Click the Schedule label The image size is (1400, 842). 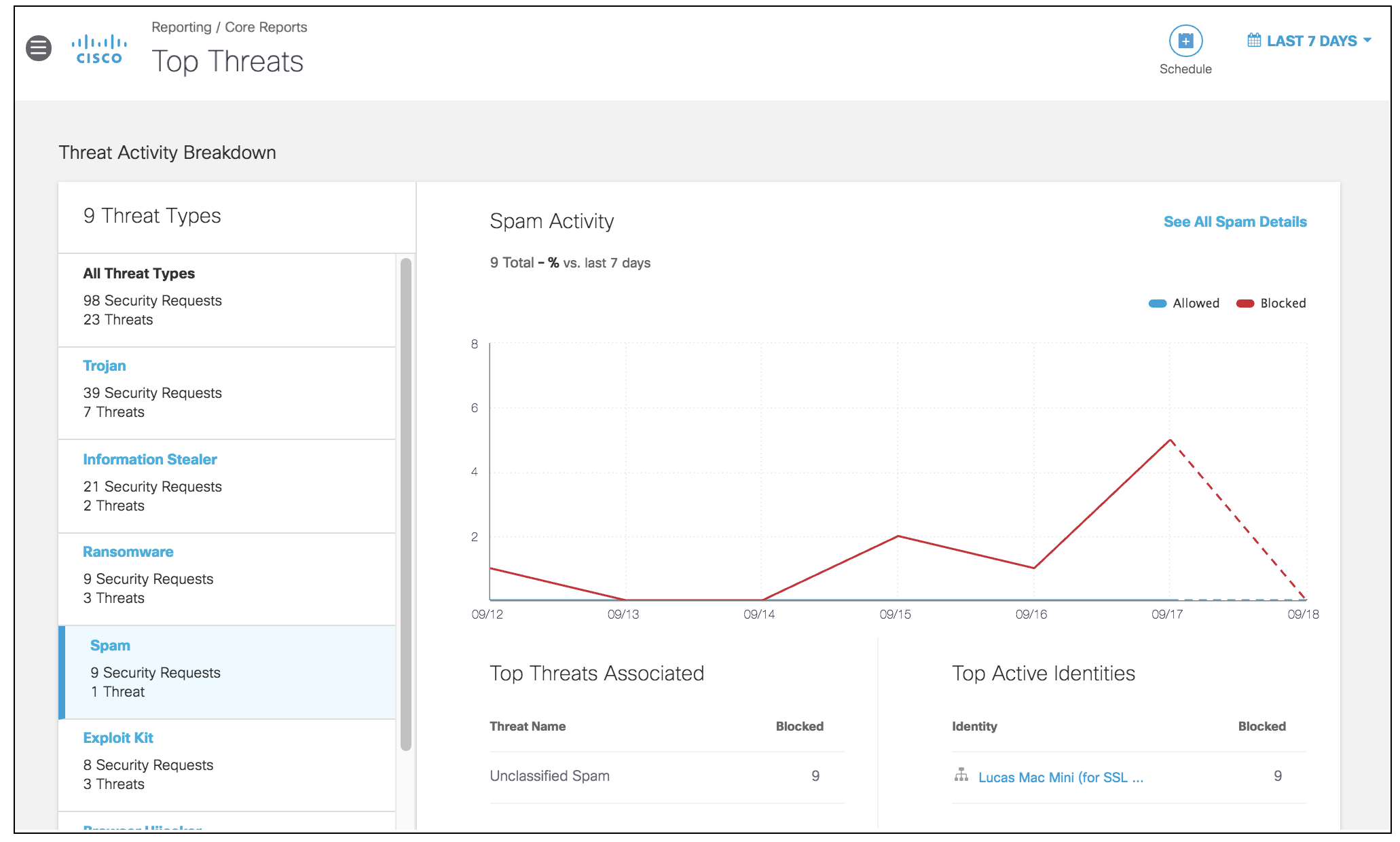[x=1185, y=69]
